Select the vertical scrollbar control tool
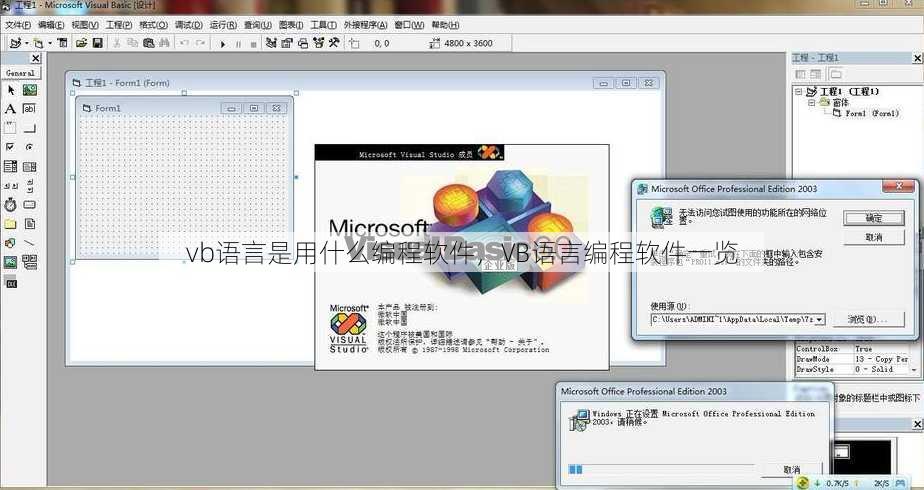 pos(29,186)
